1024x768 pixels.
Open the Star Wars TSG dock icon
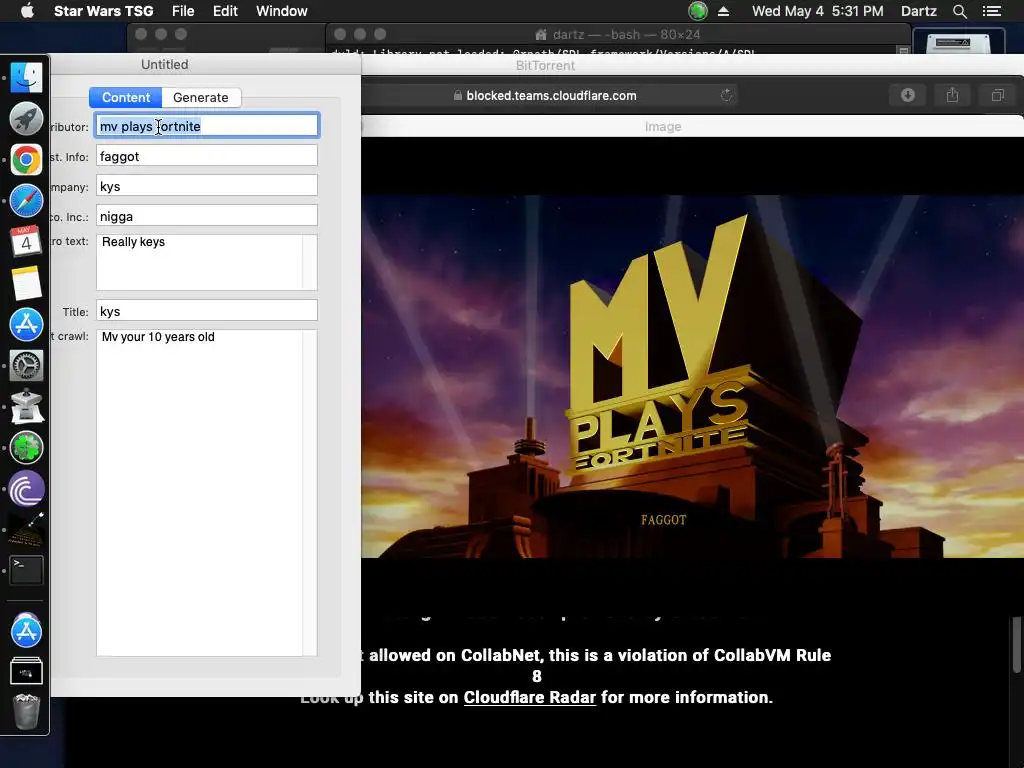click(x=26, y=530)
